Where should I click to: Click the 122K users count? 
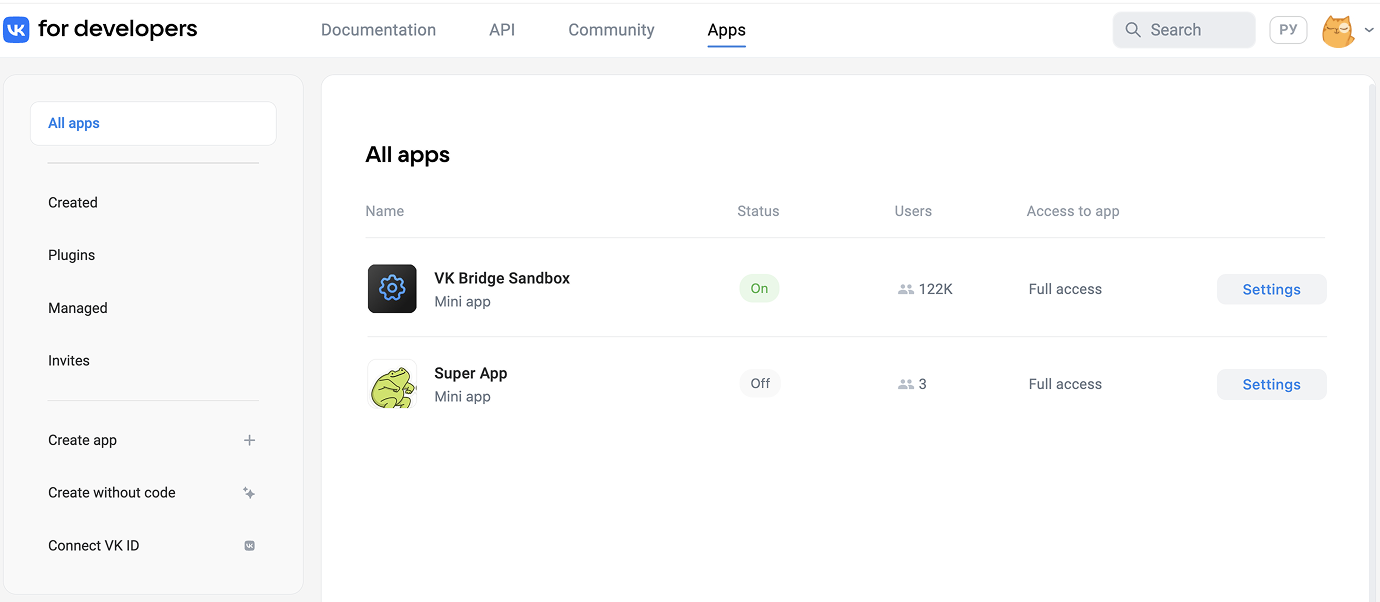936,289
